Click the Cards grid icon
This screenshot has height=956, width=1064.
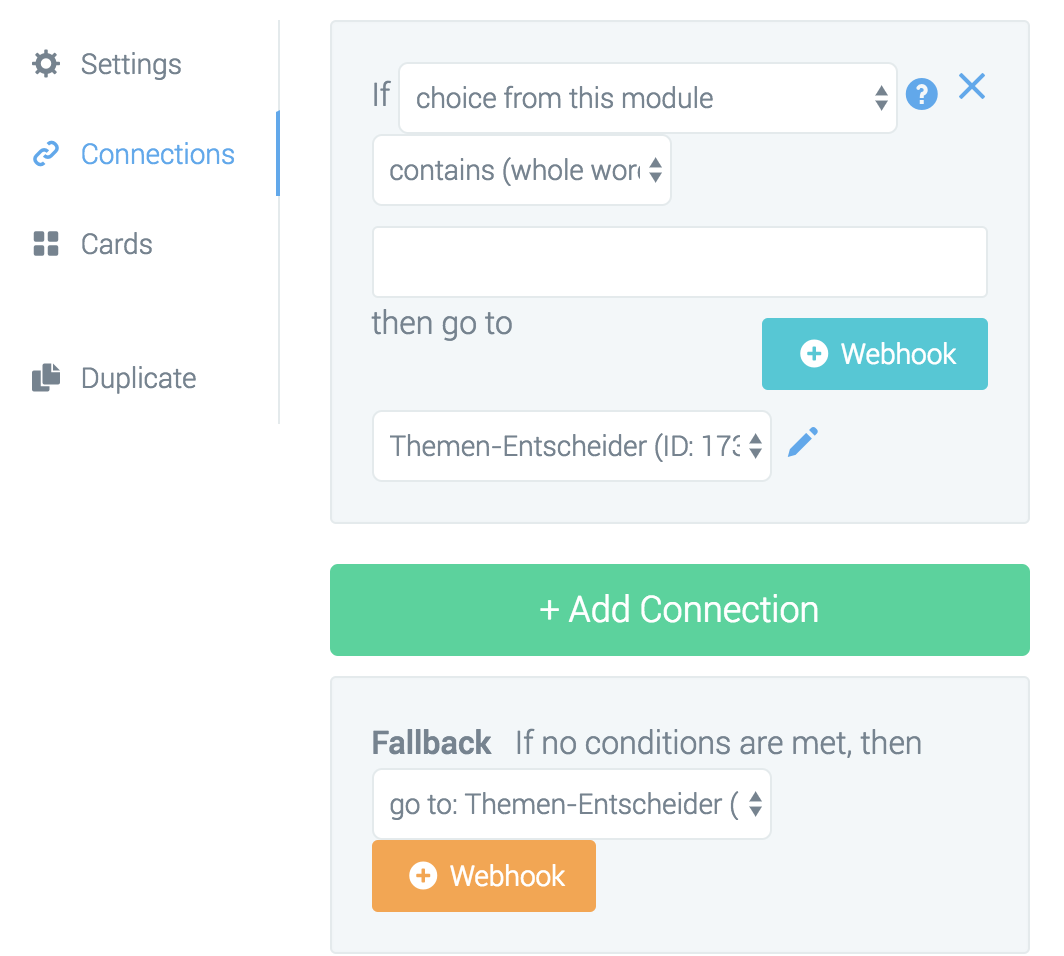[x=46, y=244]
